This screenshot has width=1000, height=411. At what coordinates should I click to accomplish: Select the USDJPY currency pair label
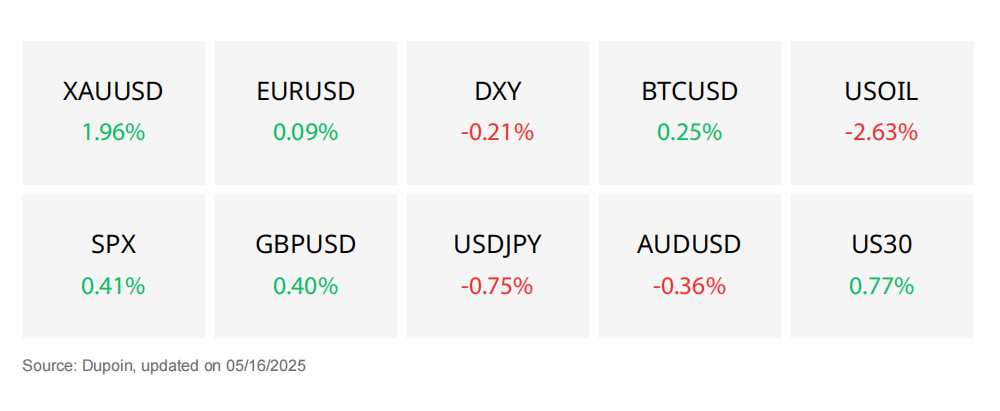click(497, 245)
